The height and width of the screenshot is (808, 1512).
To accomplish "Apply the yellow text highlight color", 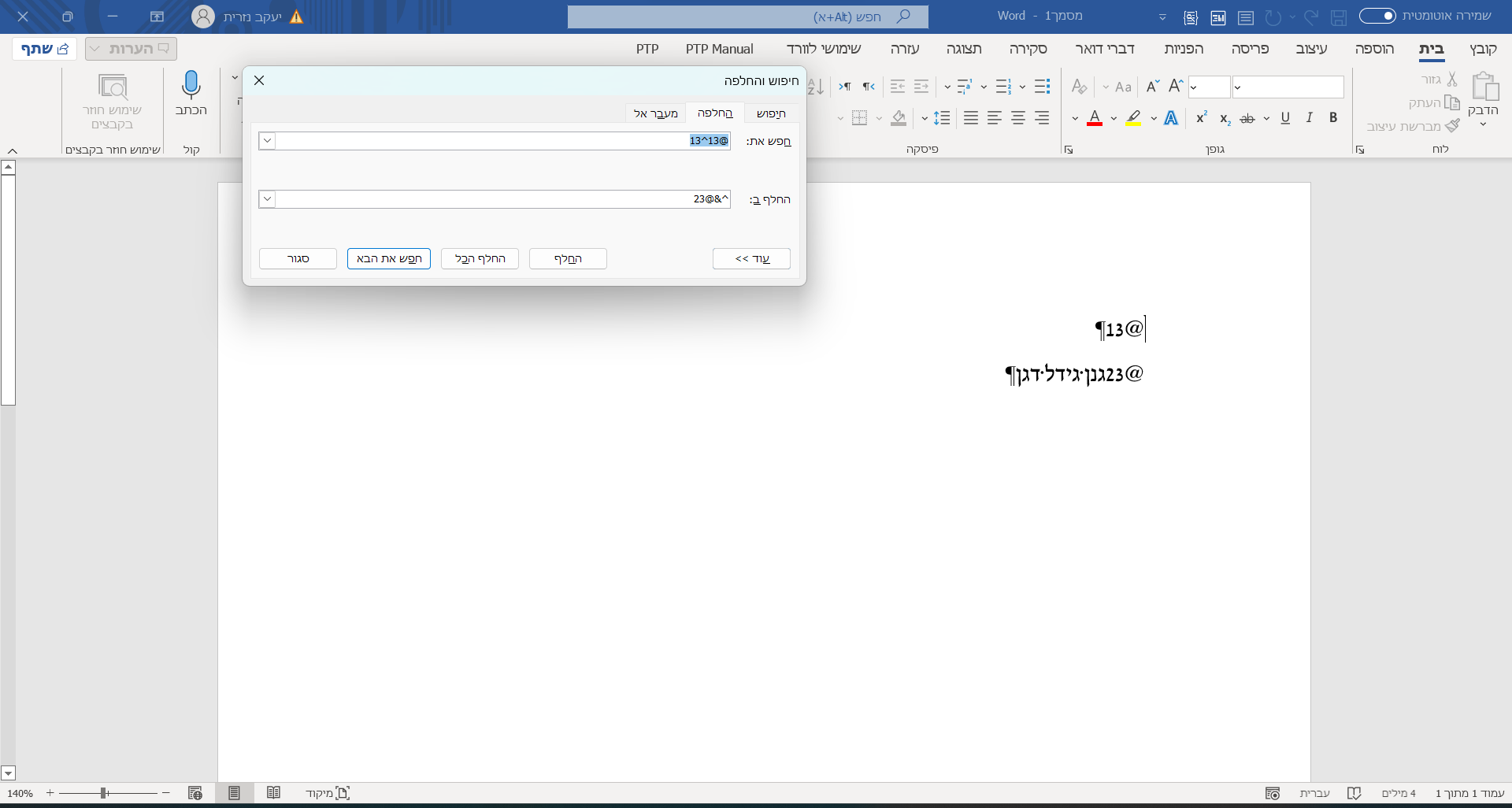I will pos(1133,118).
